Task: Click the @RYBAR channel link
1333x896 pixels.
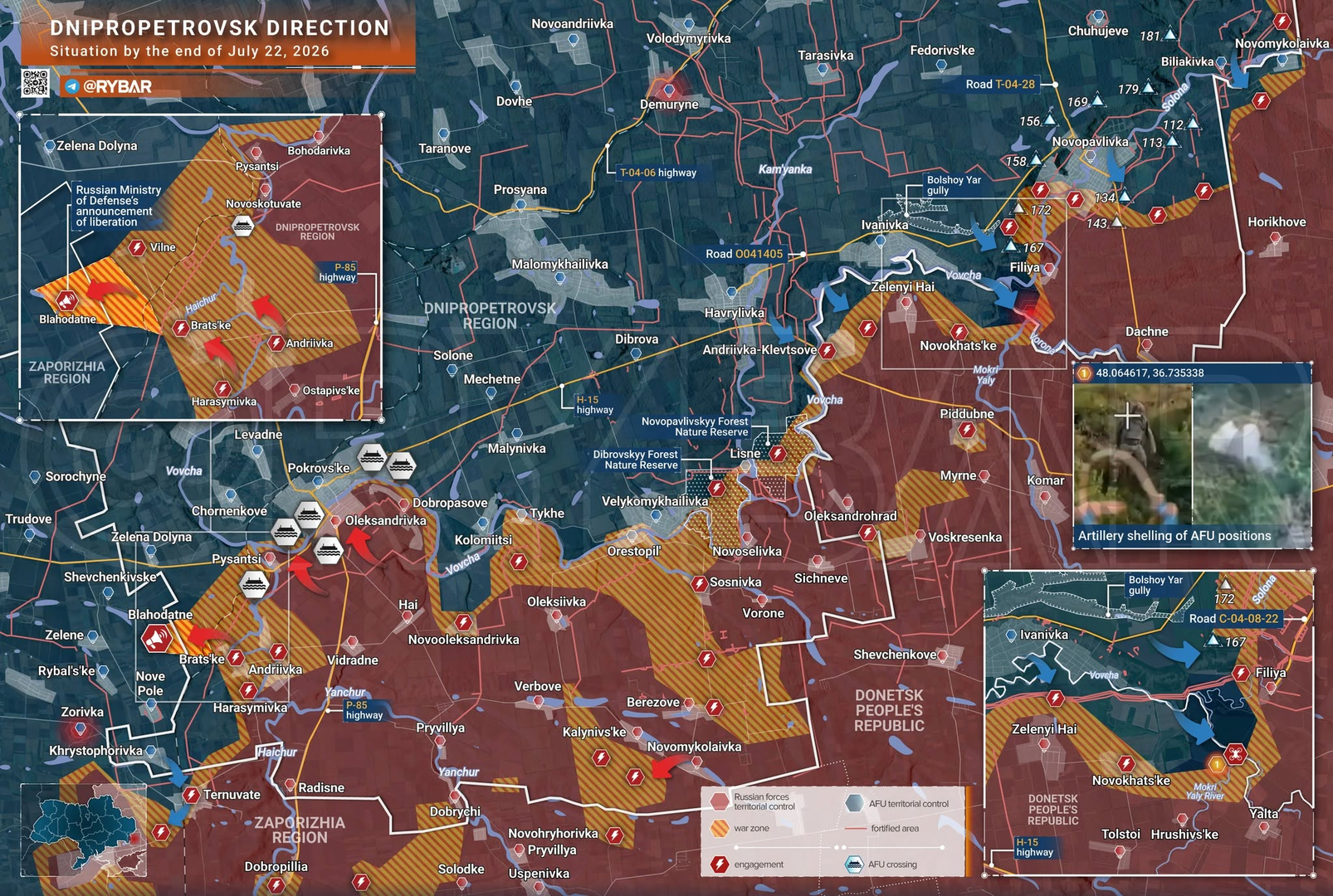Action: tap(118, 86)
